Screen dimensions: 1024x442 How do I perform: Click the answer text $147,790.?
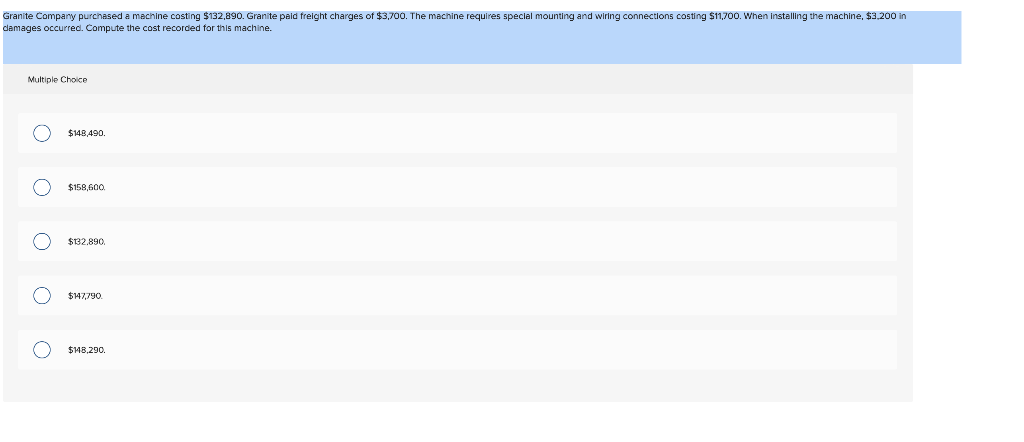pos(86,296)
